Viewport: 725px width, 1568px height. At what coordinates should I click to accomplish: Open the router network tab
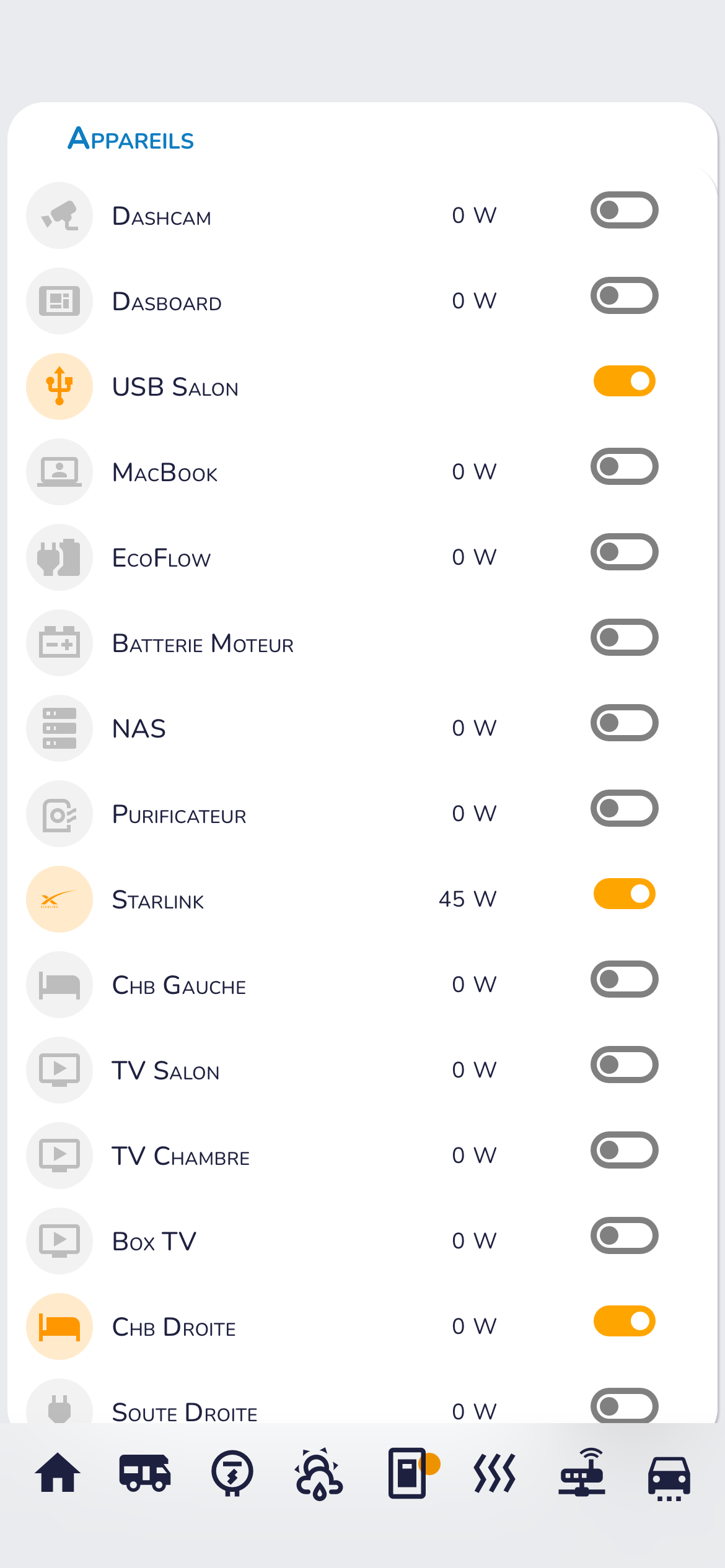coord(581,1473)
